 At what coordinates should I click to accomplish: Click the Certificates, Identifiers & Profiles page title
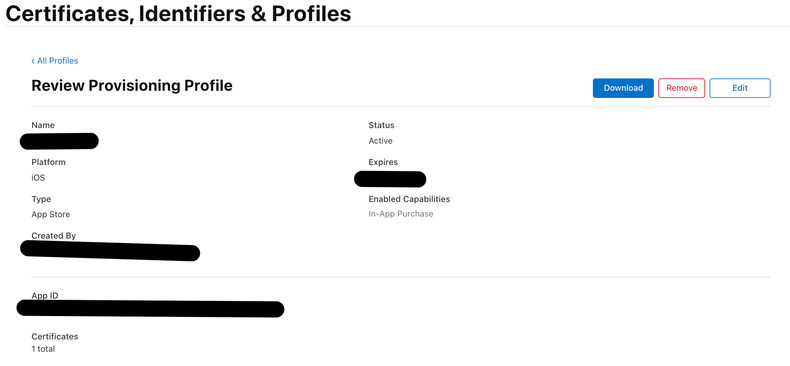[178, 14]
